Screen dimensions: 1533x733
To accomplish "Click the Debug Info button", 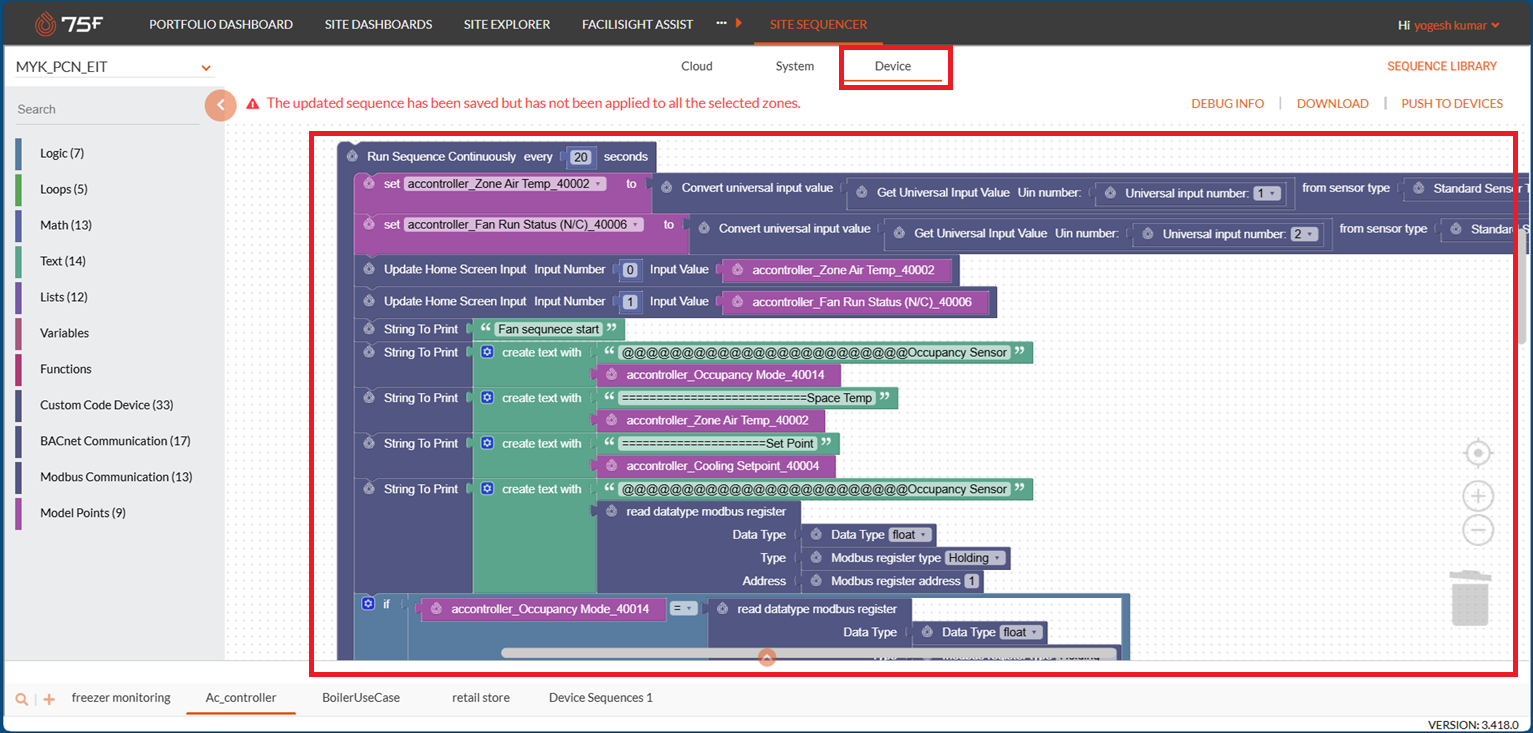I will pos(1228,104).
